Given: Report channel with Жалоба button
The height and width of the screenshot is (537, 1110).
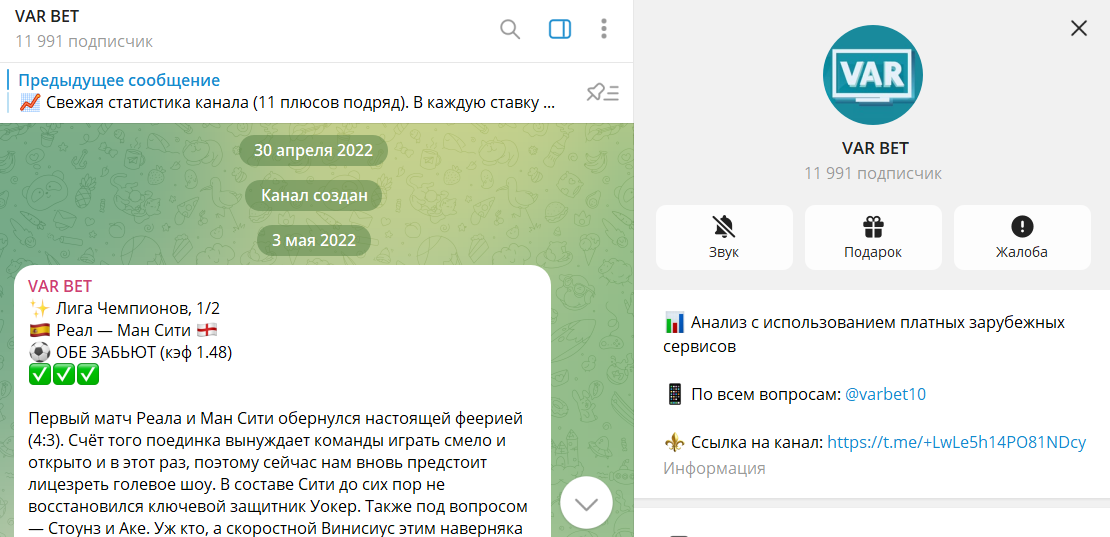Looking at the screenshot, I should pos(1022,237).
